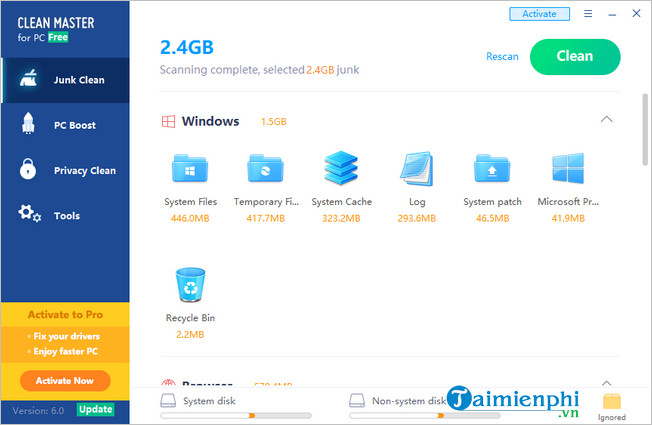
Task: Click the PC Boost rocket icon
Action: point(28,124)
